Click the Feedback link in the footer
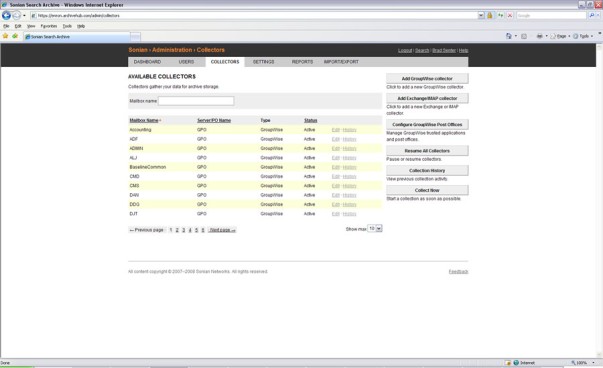The height and width of the screenshot is (368, 603). (458, 271)
